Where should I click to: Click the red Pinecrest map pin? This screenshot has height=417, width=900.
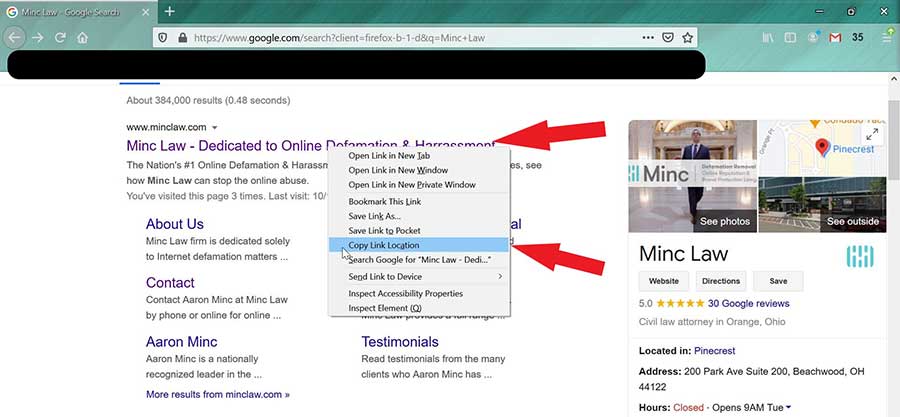[823, 148]
